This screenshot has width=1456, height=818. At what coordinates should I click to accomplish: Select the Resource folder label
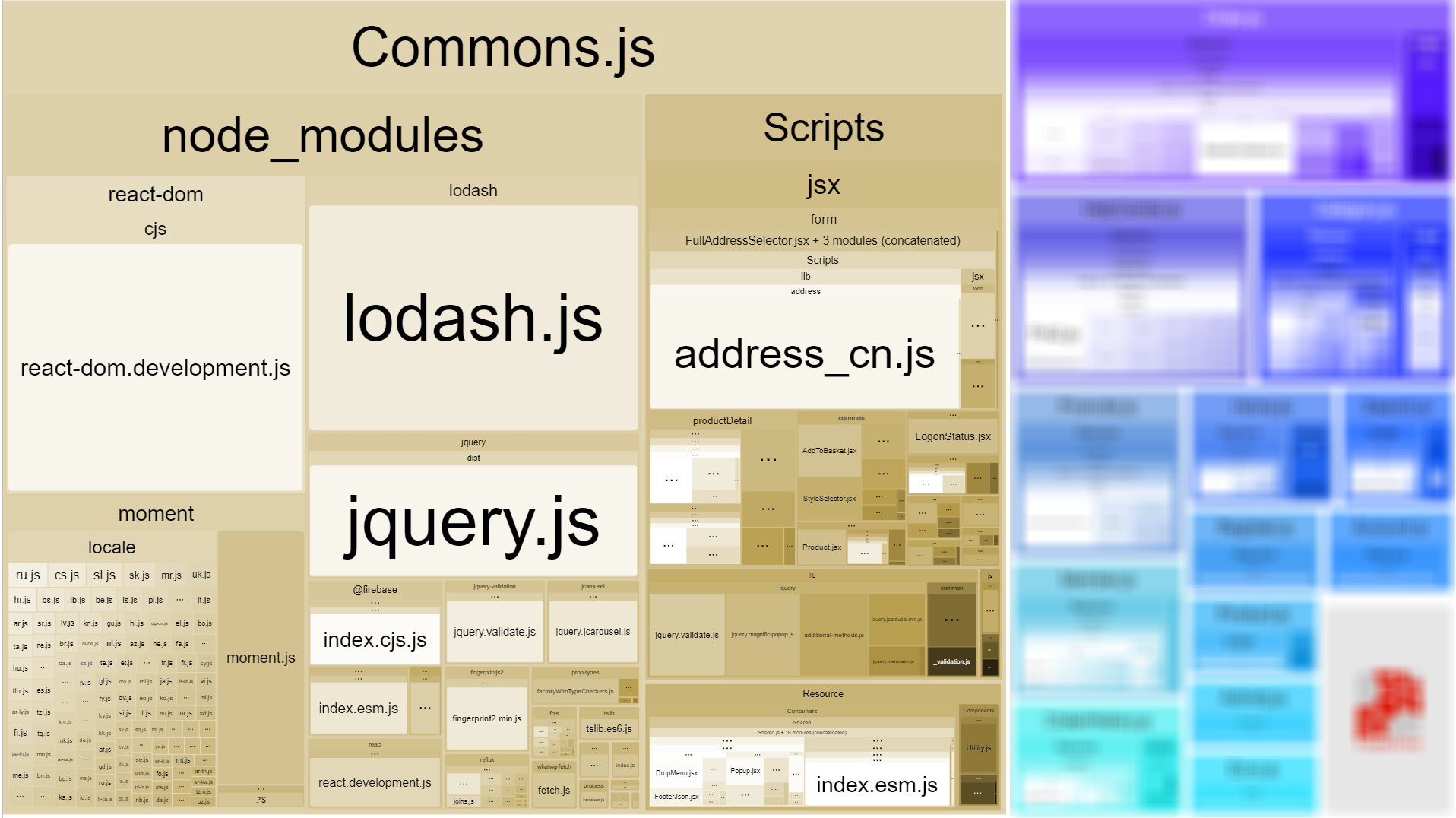click(823, 694)
